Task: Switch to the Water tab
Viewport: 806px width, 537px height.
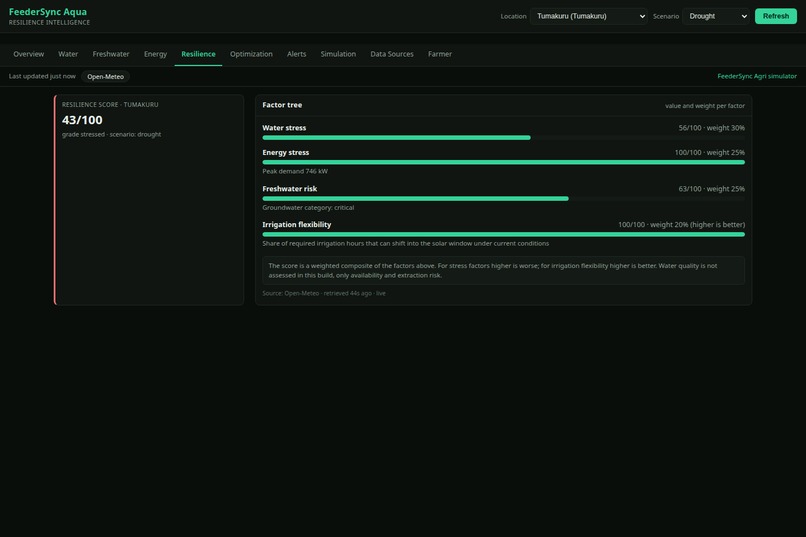Action: [x=68, y=54]
